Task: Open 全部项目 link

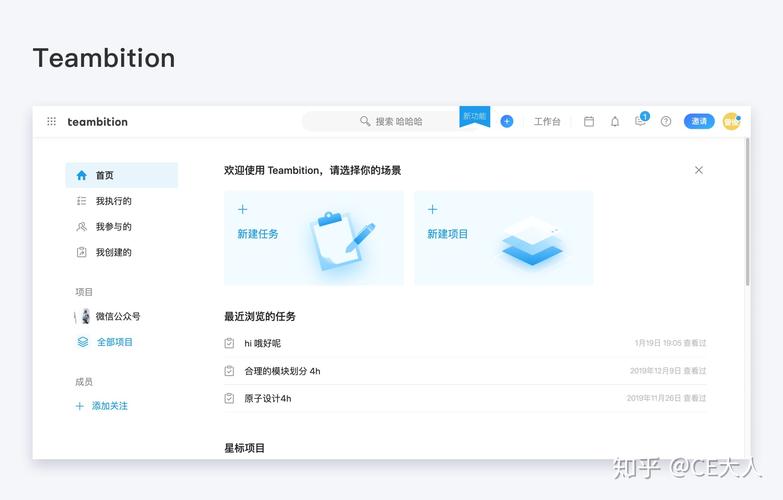Action: (x=114, y=342)
